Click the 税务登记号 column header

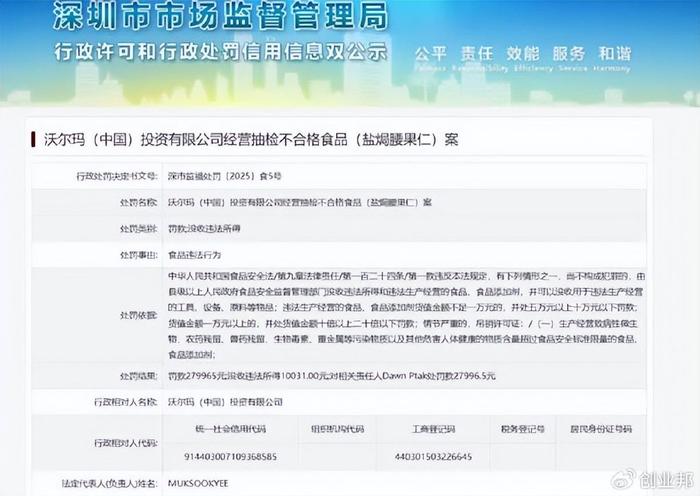[522, 429]
